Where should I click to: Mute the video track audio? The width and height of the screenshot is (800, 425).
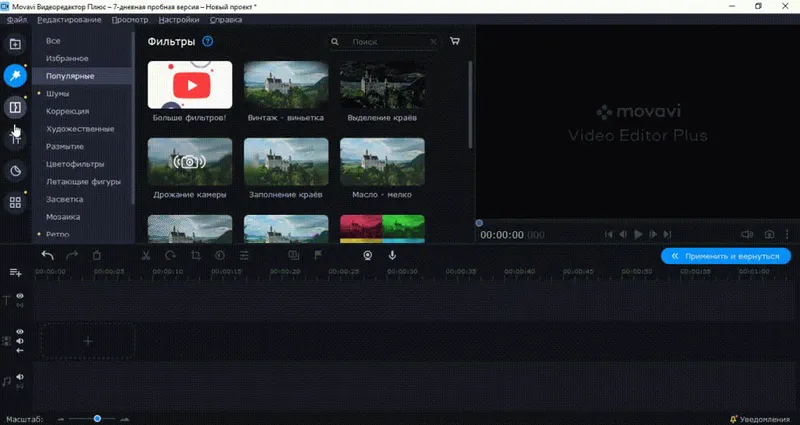[x=20, y=341]
